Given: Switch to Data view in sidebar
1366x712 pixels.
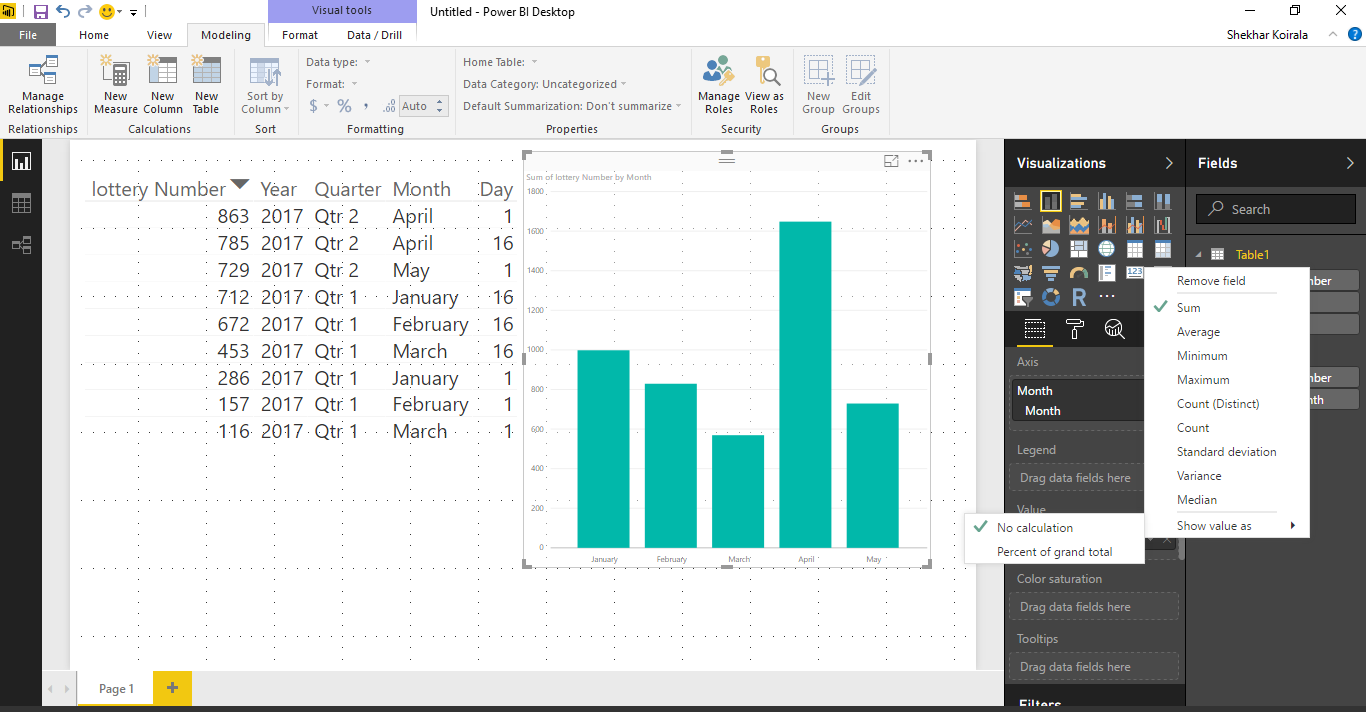Looking at the screenshot, I should click(x=21, y=203).
